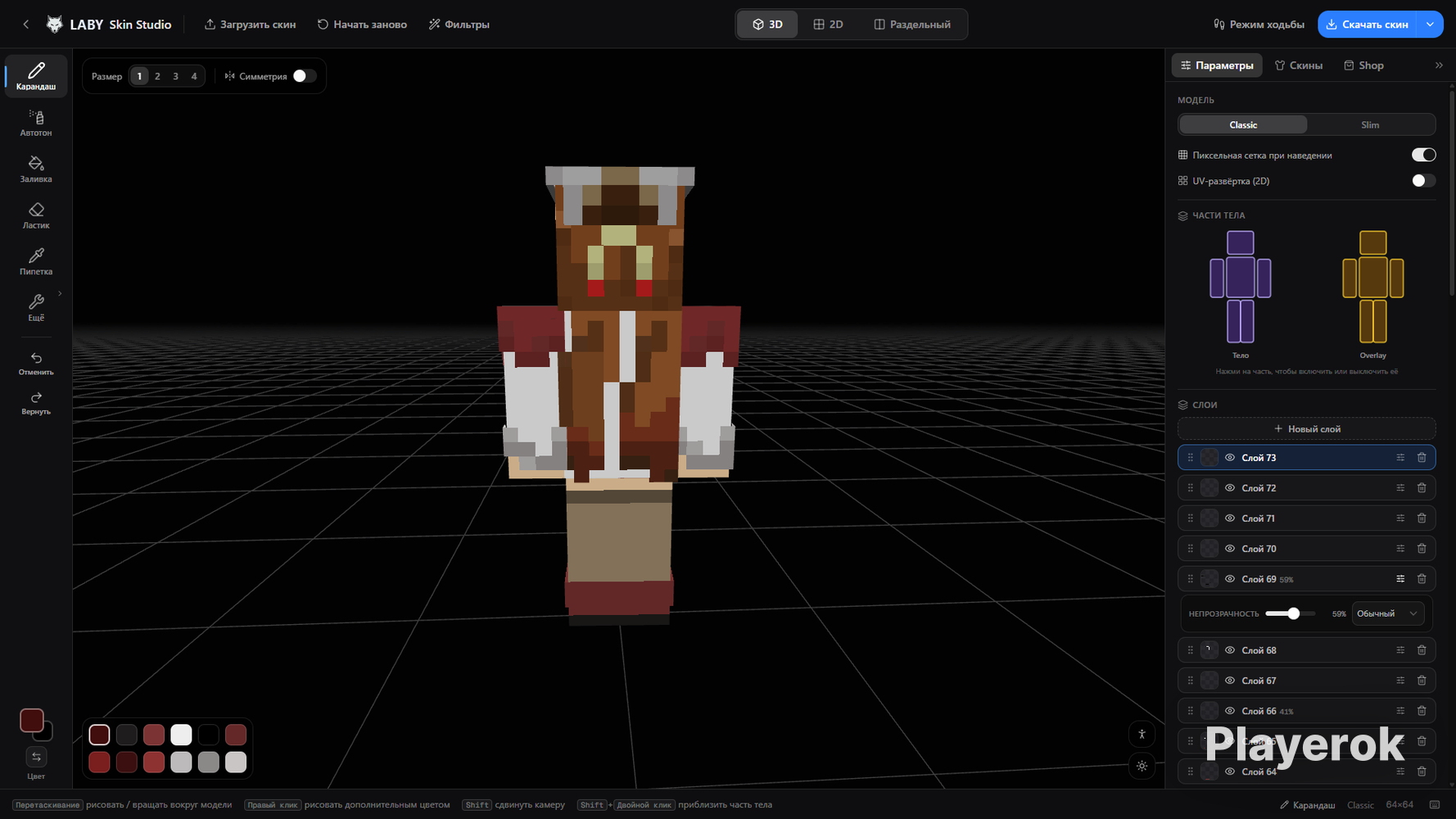This screenshot has width=1456, height=819.
Task: Go back using the top-left arrow
Action: [26, 25]
